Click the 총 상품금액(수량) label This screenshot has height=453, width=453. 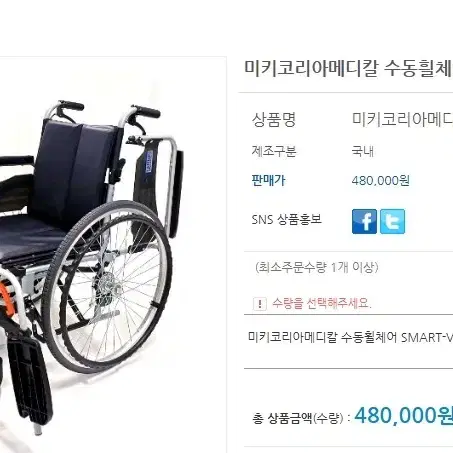[298, 418]
